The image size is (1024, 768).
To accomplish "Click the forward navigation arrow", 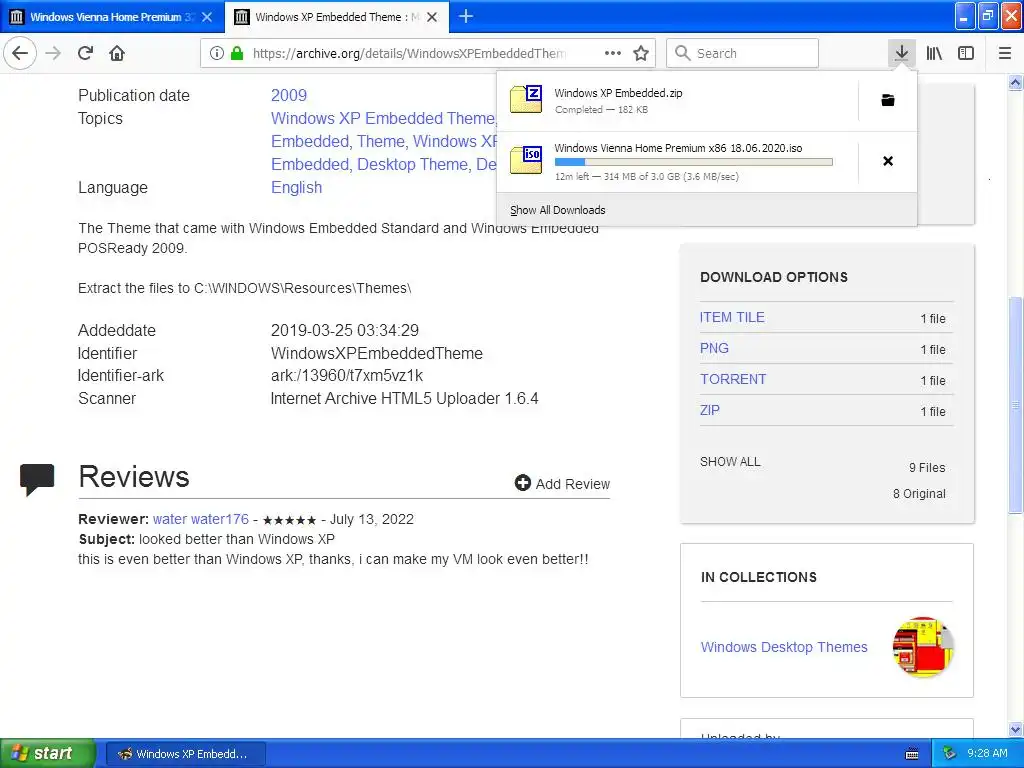I will (53, 53).
